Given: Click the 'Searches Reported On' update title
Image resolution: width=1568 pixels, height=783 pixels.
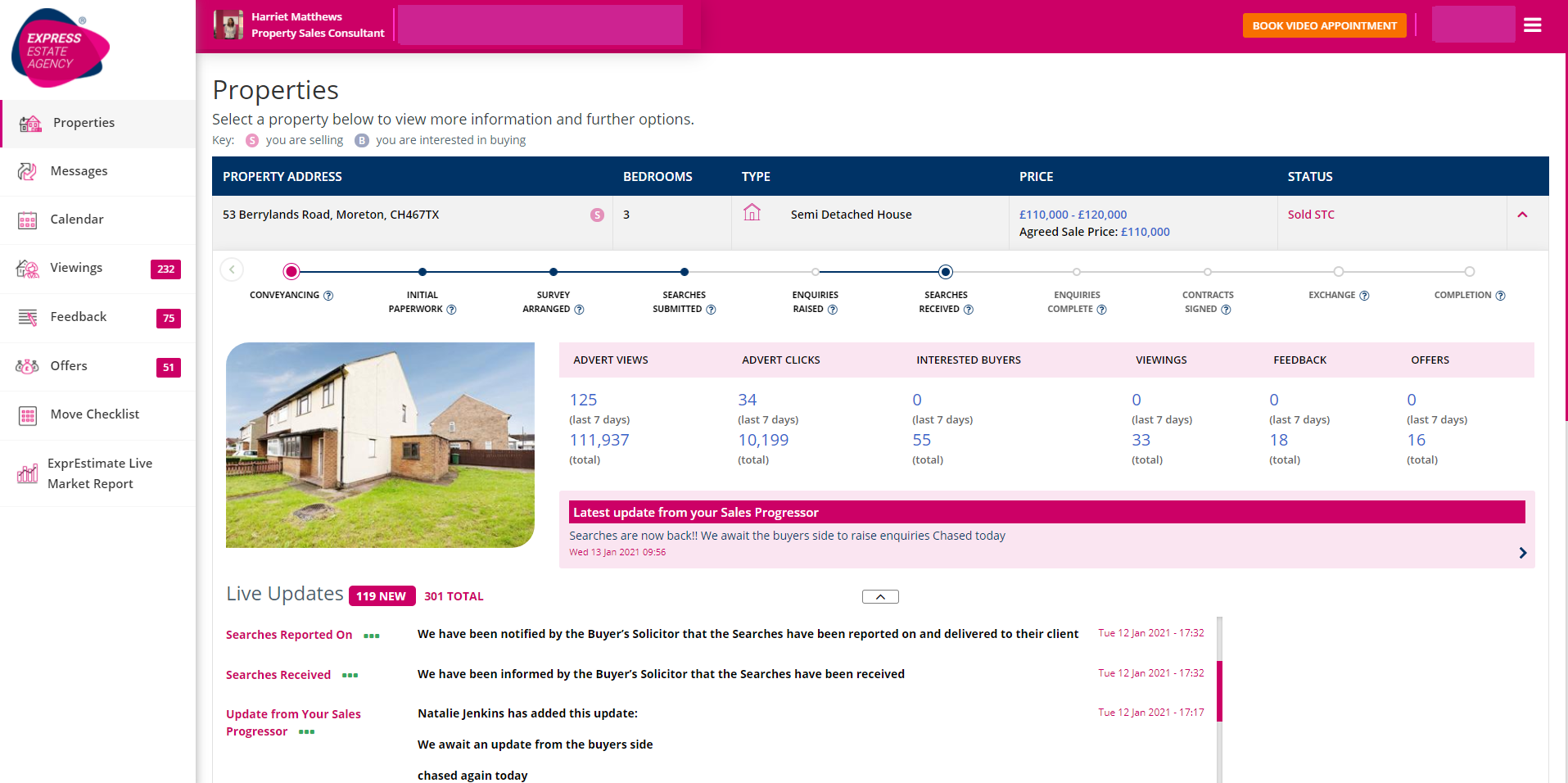Looking at the screenshot, I should pos(289,635).
